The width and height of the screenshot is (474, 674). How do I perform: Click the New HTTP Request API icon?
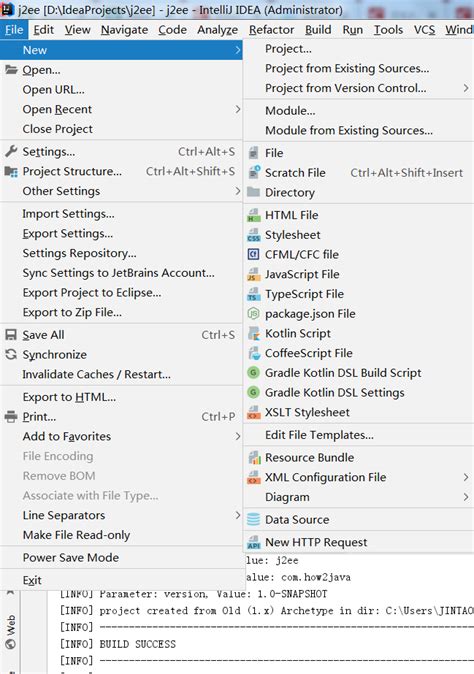pyautogui.click(x=254, y=542)
